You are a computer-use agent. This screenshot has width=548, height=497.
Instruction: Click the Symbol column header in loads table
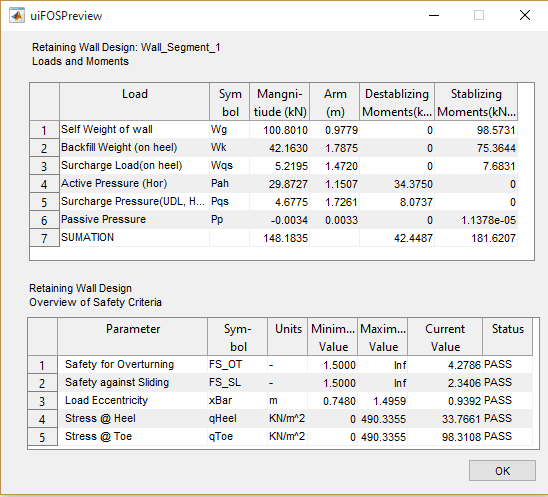pos(230,102)
